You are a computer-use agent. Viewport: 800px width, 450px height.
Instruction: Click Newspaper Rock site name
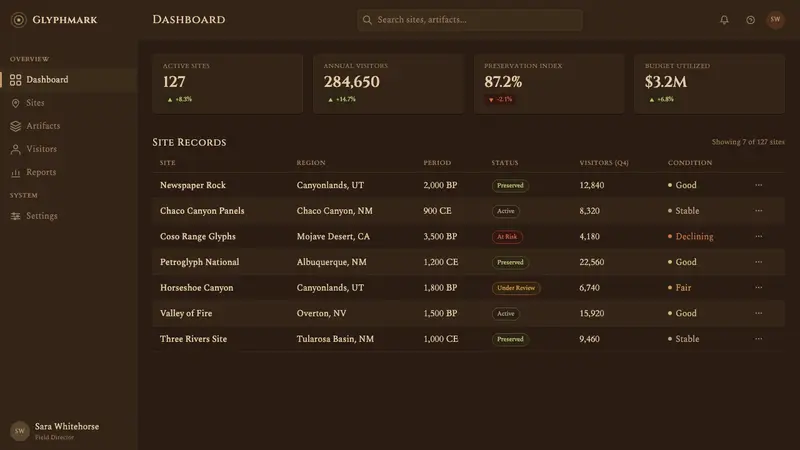pos(193,185)
